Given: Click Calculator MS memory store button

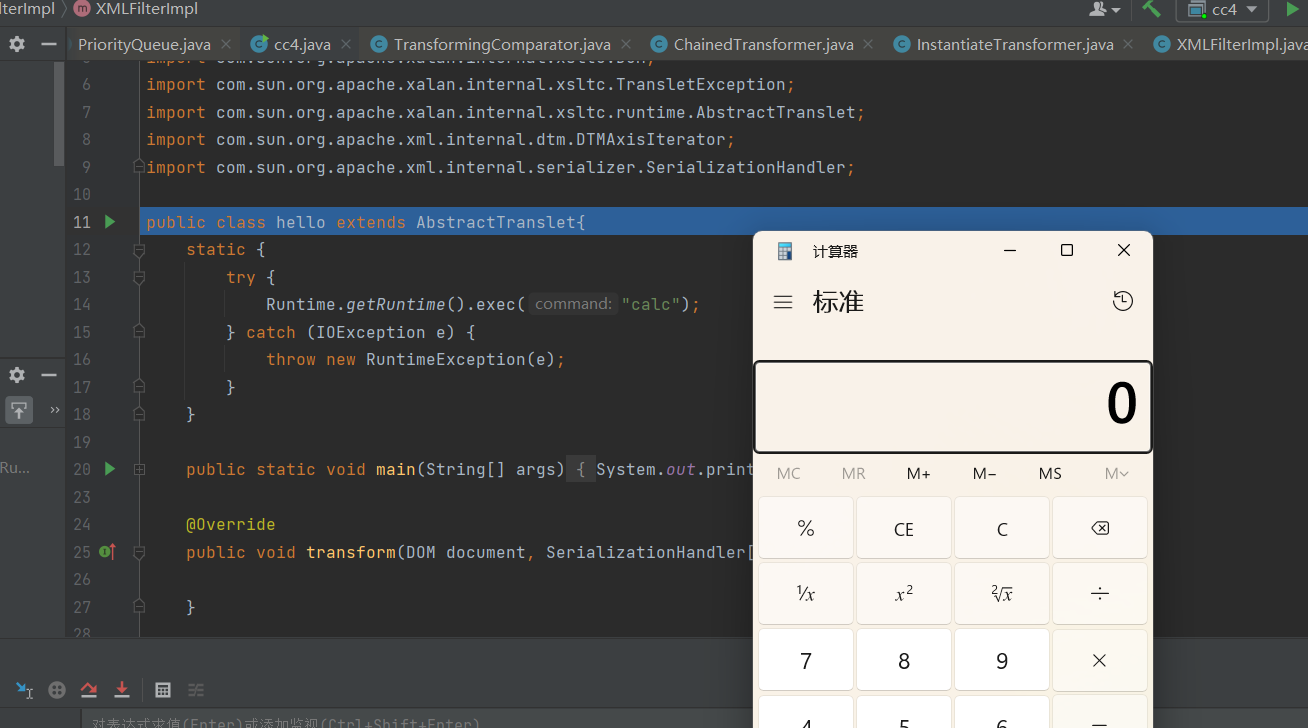Looking at the screenshot, I should click(x=1050, y=473).
